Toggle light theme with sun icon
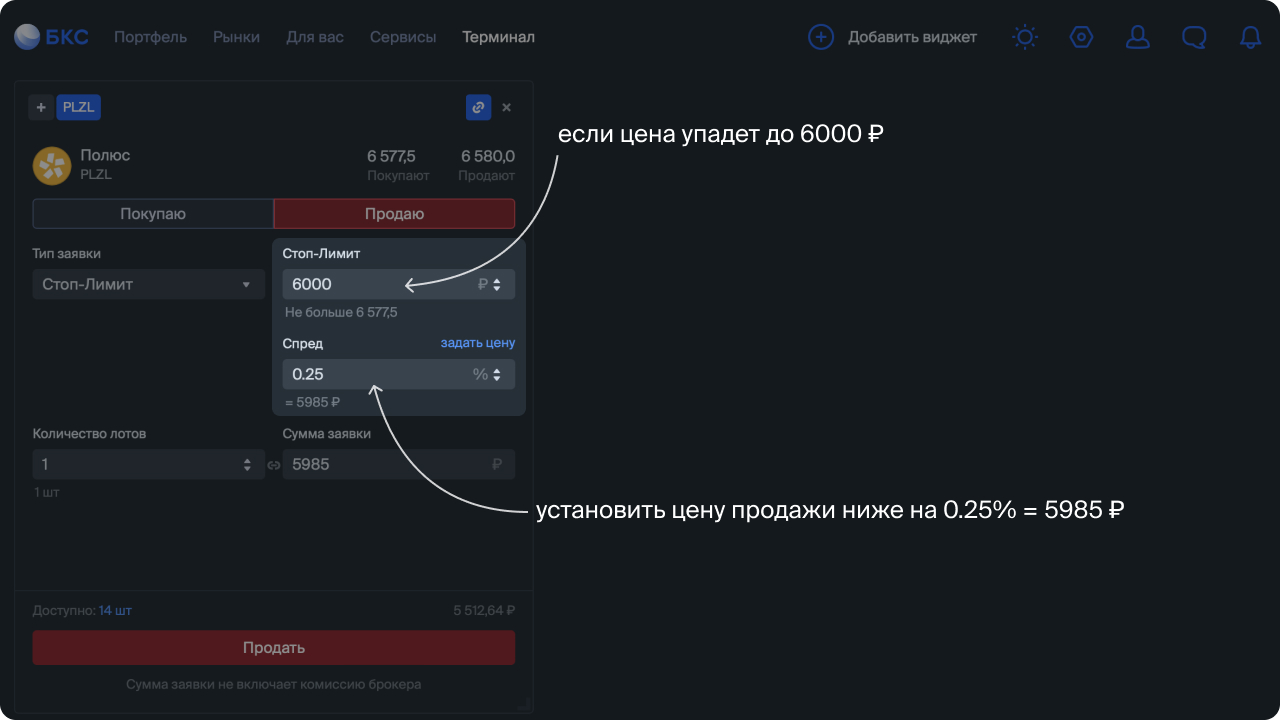The image size is (1280, 720). (x=1025, y=37)
